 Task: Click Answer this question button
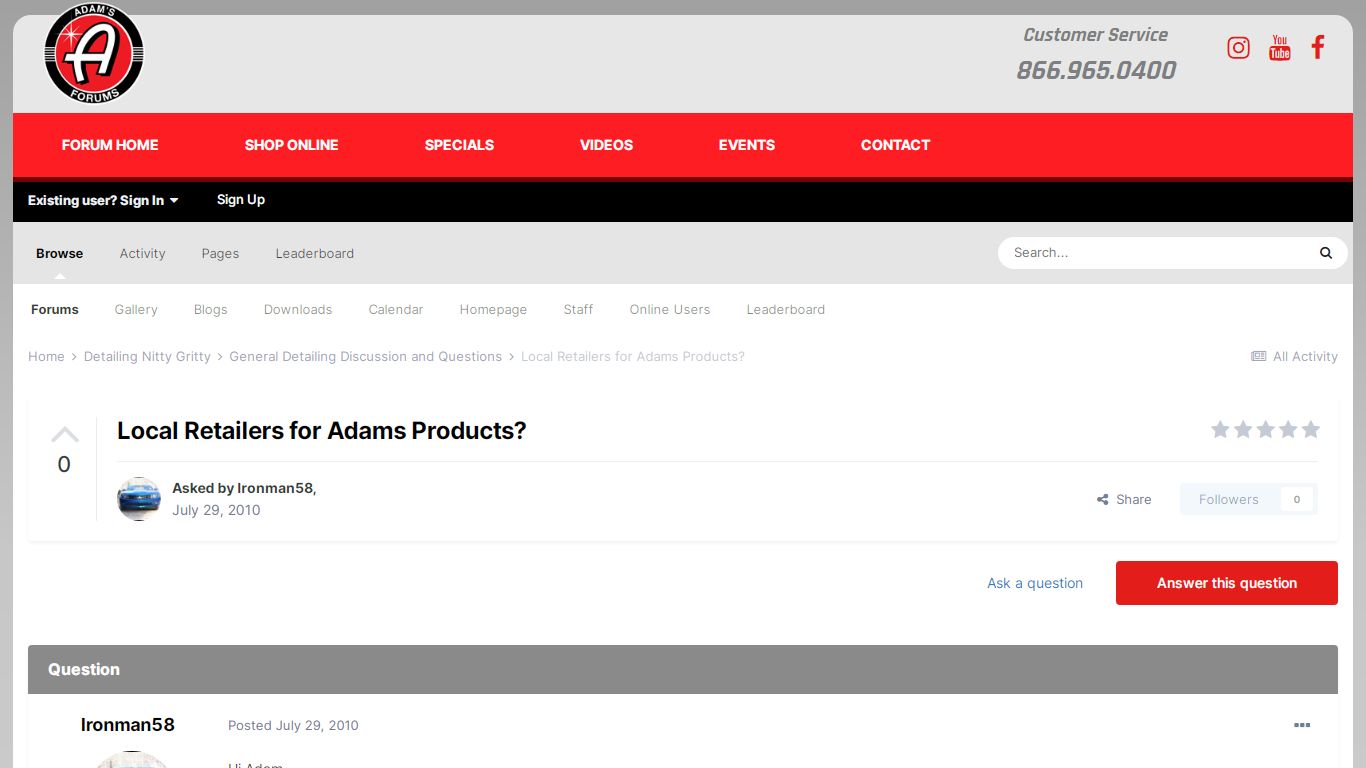pos(1227,583)
